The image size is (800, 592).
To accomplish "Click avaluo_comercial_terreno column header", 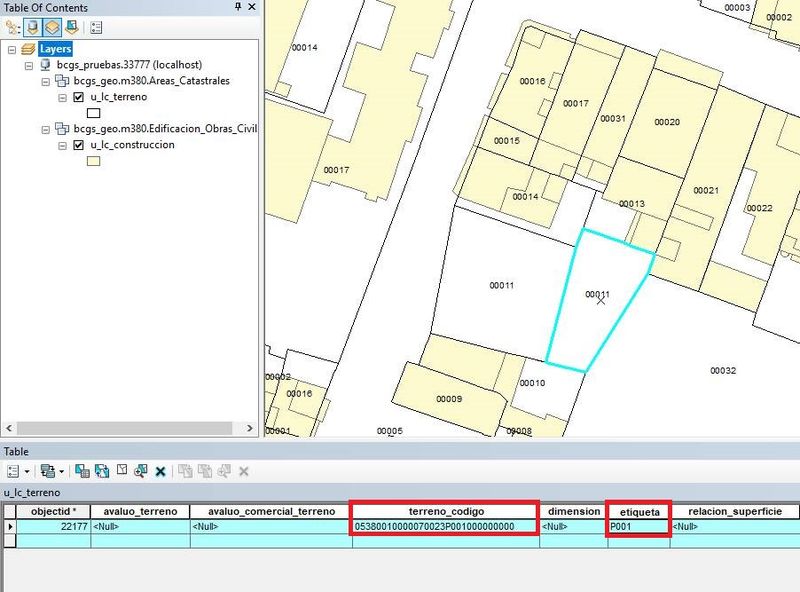I will point(271,511).
